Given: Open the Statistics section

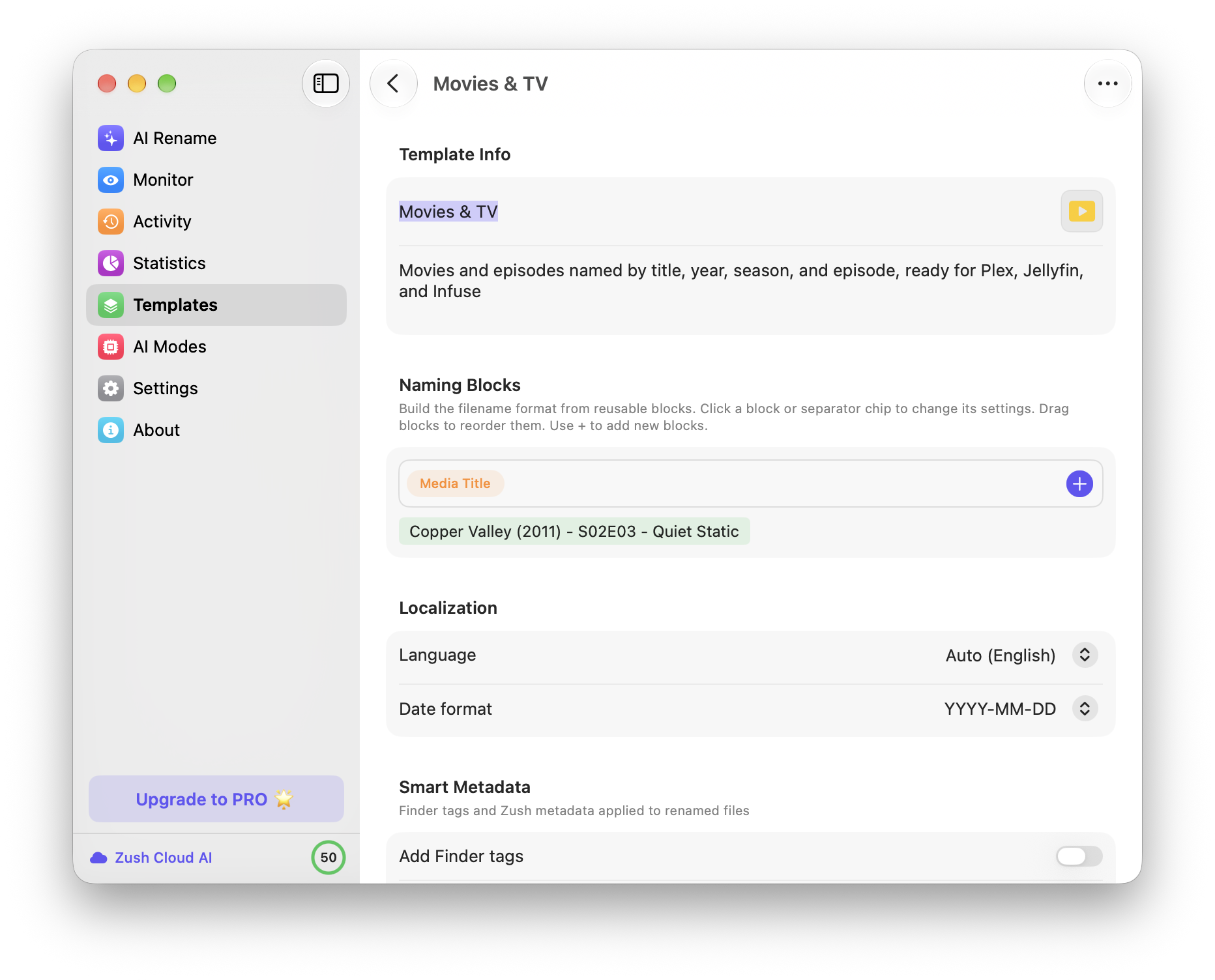Looking at the screenshot, I should pyautogui.click(x=216, y=263).
